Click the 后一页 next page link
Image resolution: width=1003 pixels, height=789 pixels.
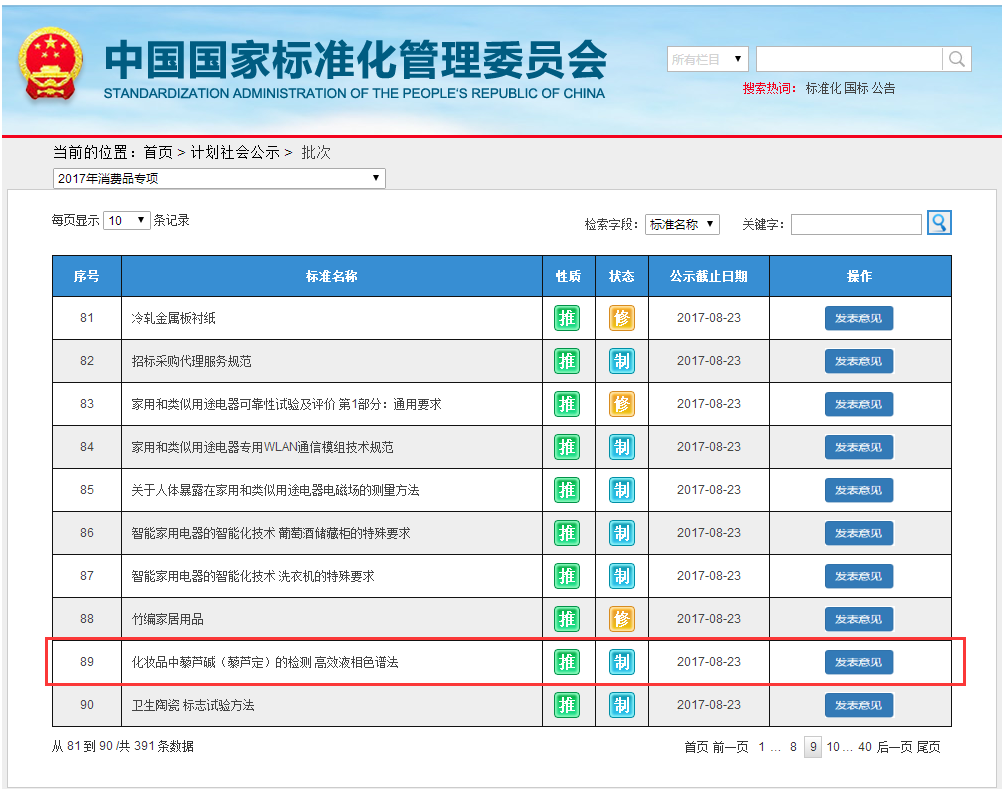894,747
